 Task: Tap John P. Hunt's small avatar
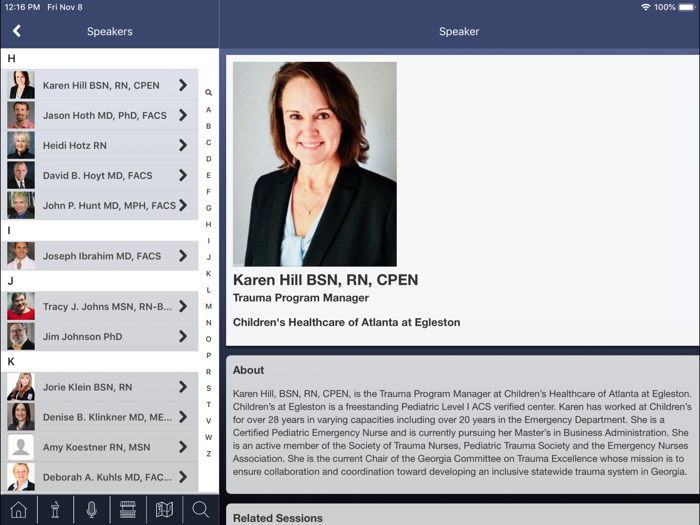(21, 205)
